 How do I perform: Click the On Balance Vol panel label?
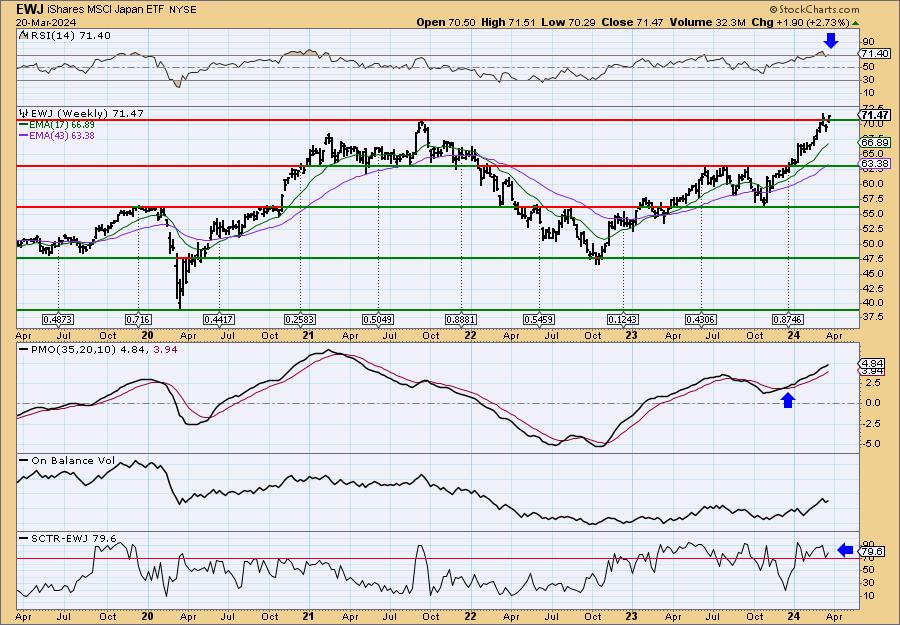[x=73, y=460]
